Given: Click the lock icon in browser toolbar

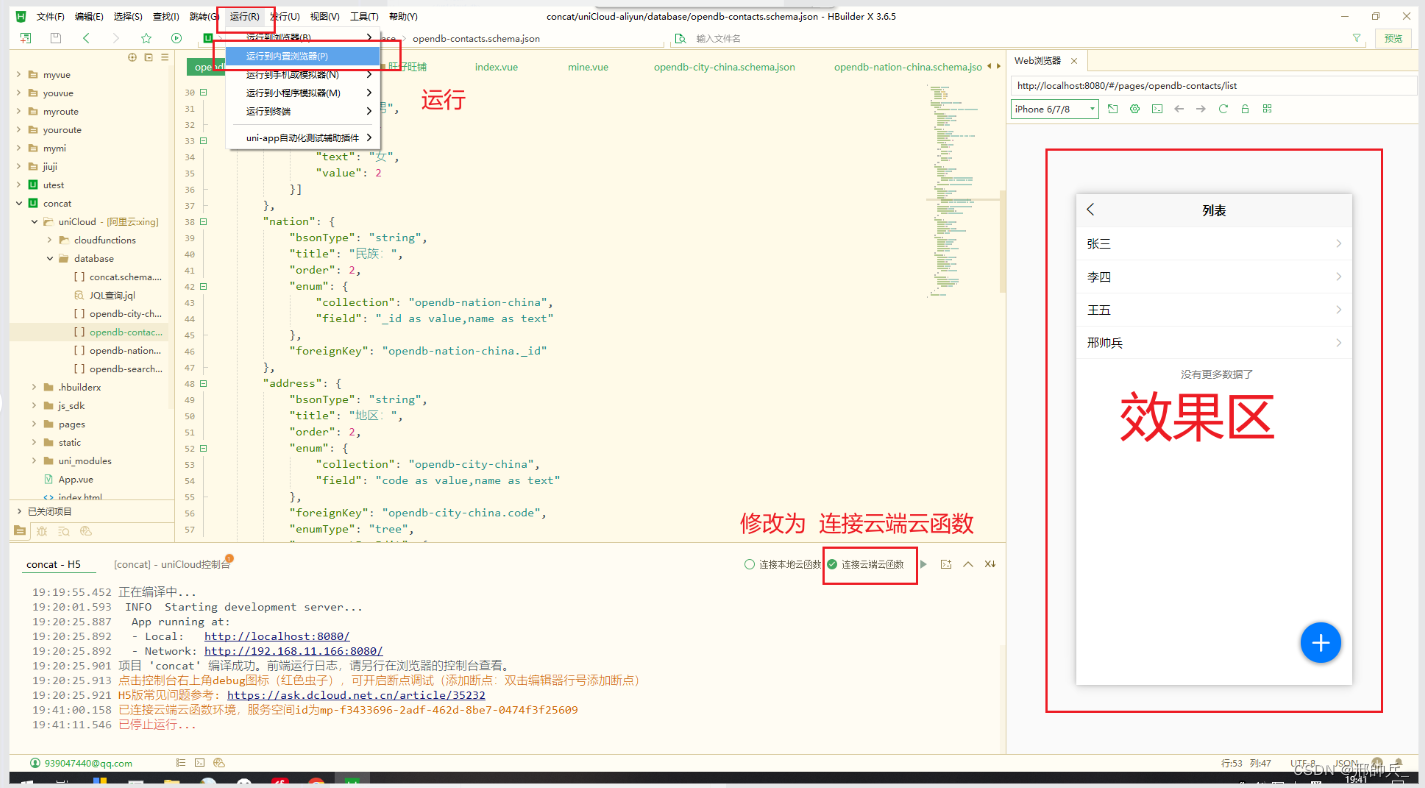Looking at the screenshot, I should (x=1245, y=108).
